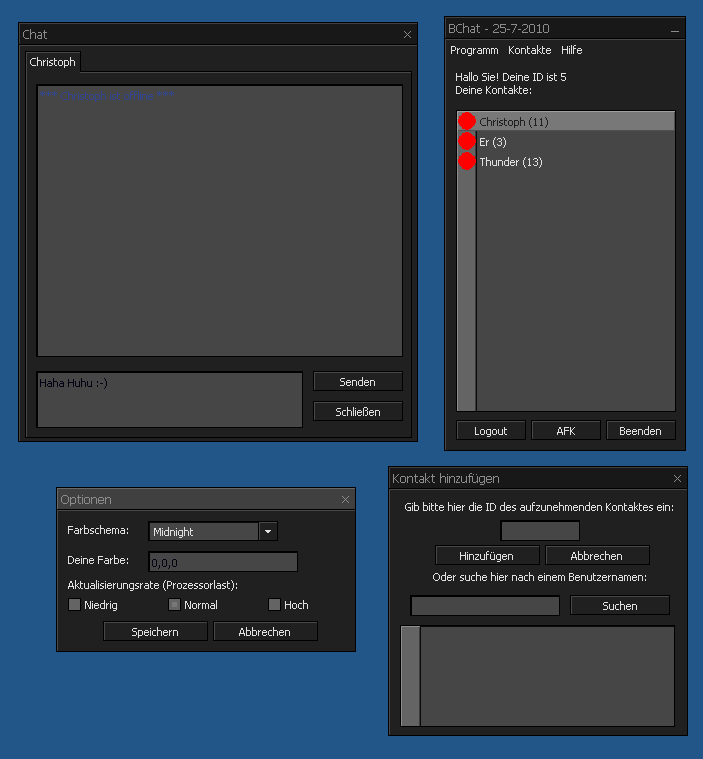Click the red status icon beside Thunder

466,161
